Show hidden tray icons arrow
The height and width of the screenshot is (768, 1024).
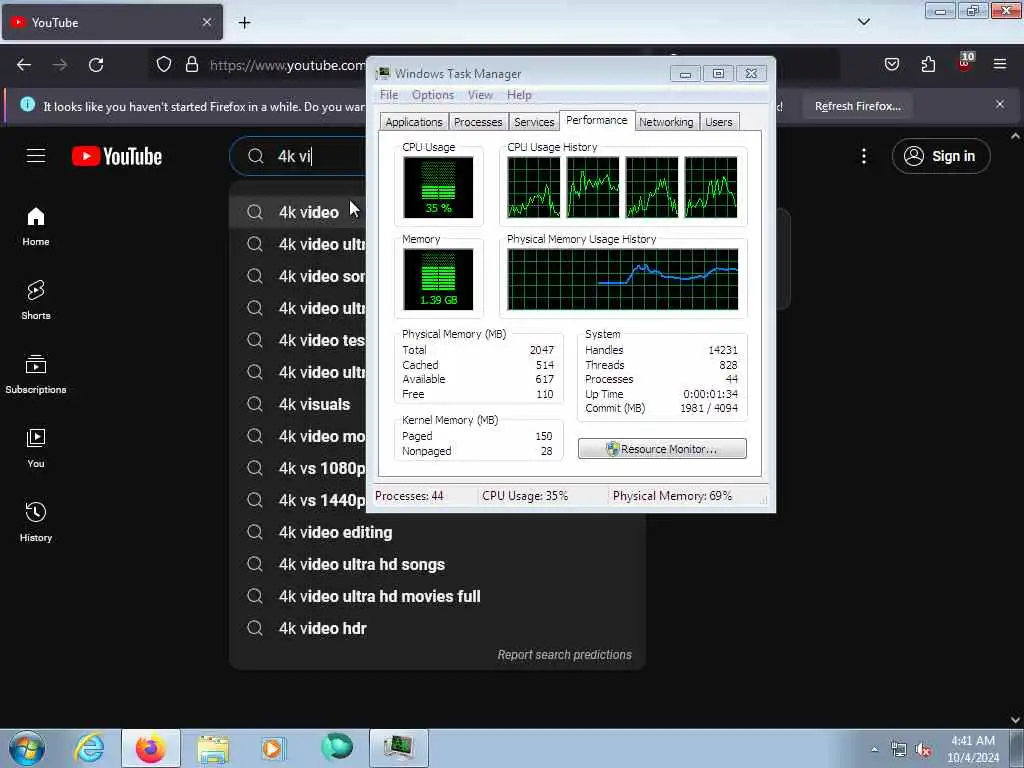pos(874,750)
